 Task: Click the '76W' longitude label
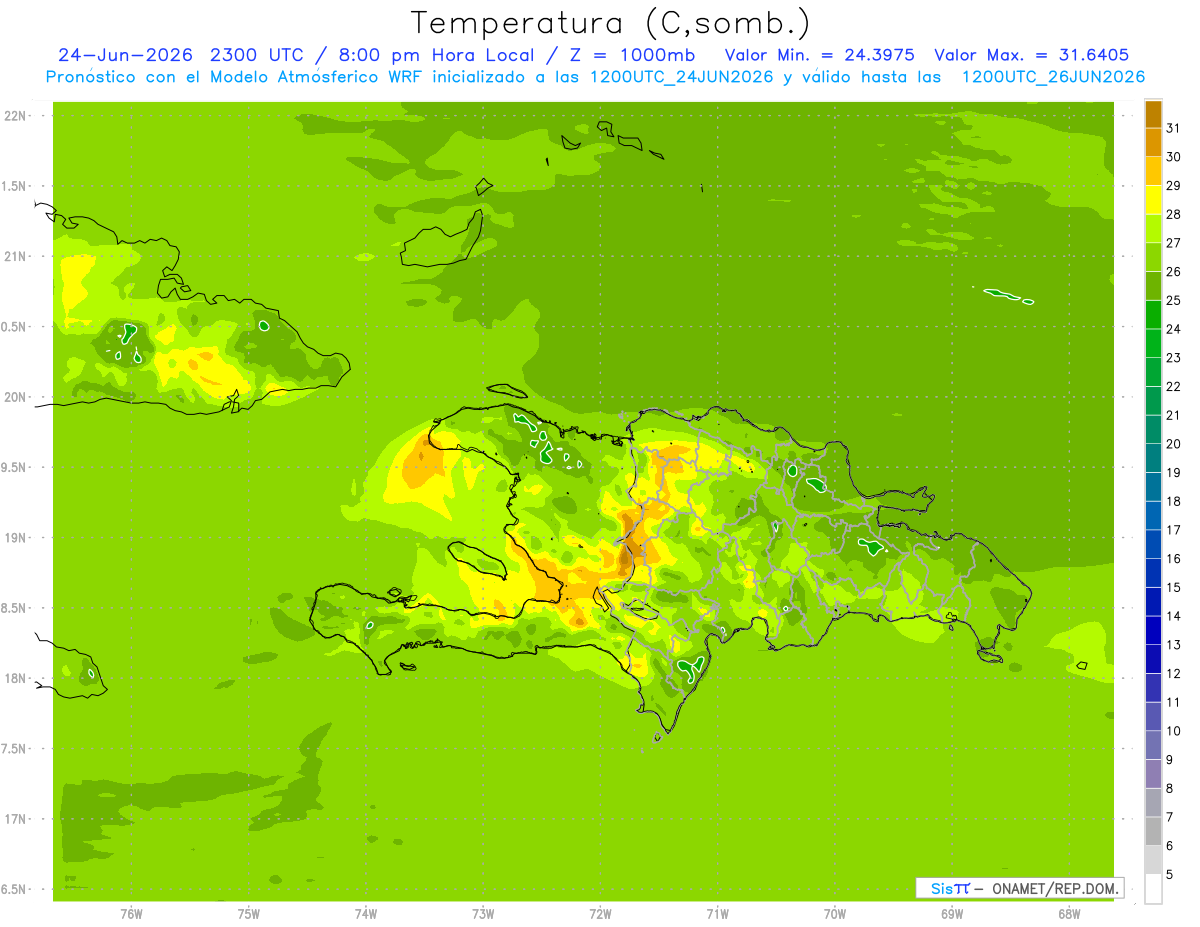[x=131, y=914]
